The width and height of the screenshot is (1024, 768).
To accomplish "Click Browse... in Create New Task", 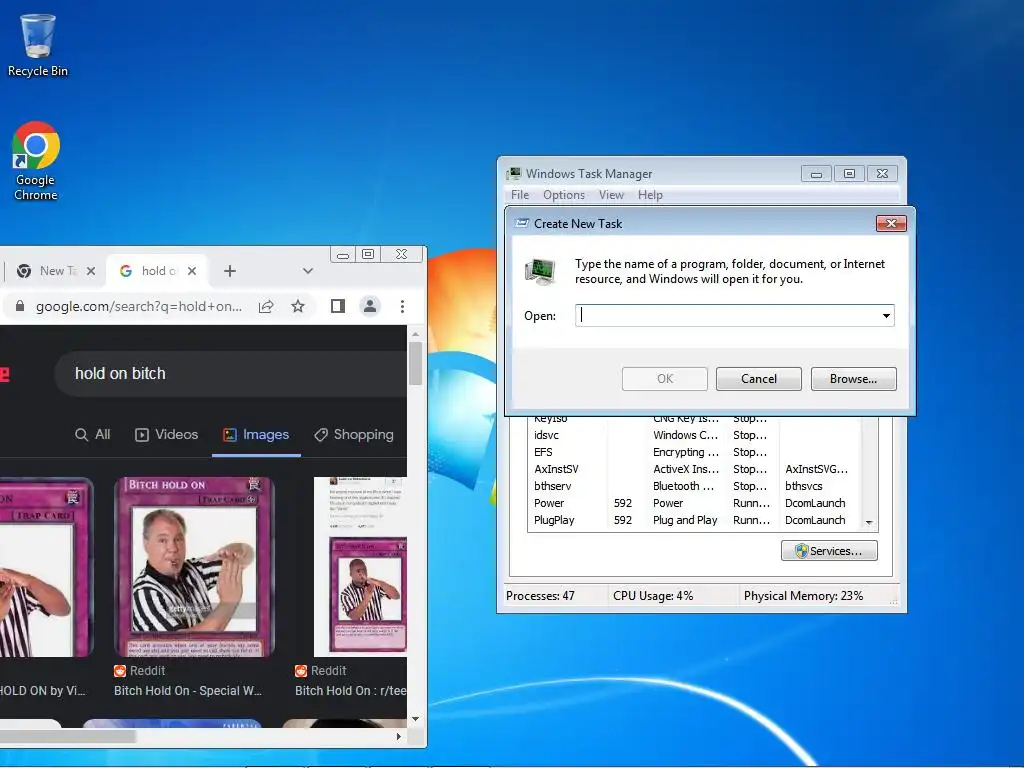I will (x=854, y=379).
